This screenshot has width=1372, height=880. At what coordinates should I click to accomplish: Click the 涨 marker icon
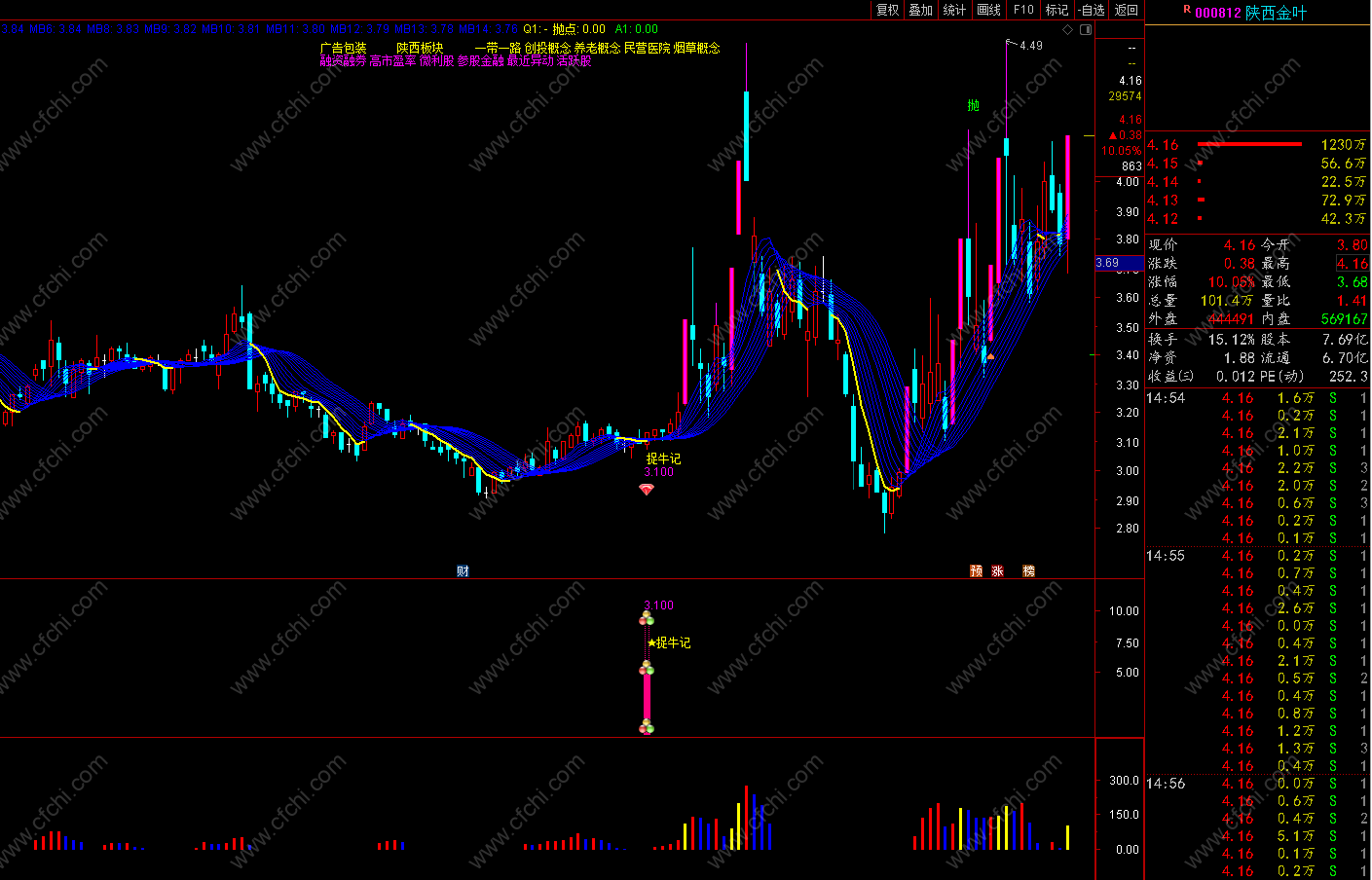tap(998, 571)
